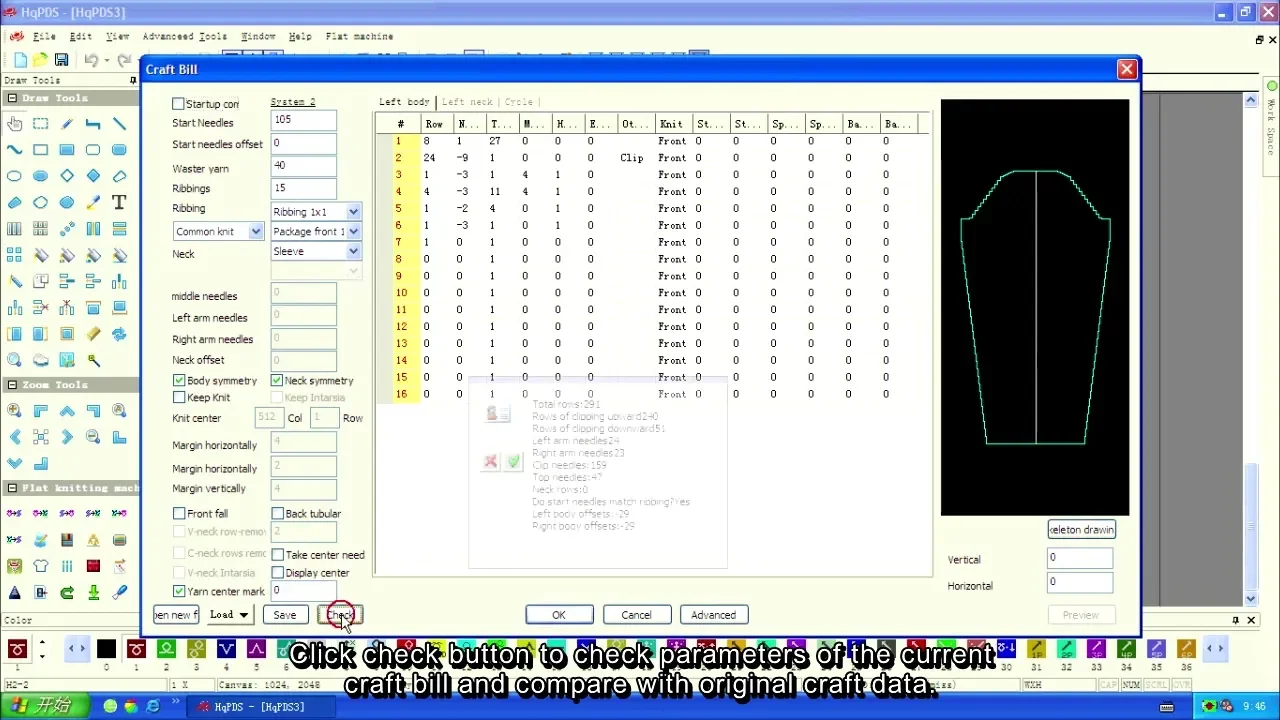Select the text tool (T icon)

(x=119, y=202)
